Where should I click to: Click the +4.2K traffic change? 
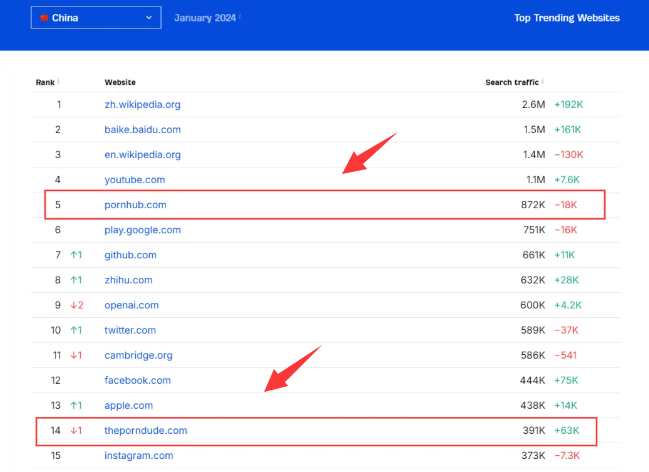[x=568, y=305]
